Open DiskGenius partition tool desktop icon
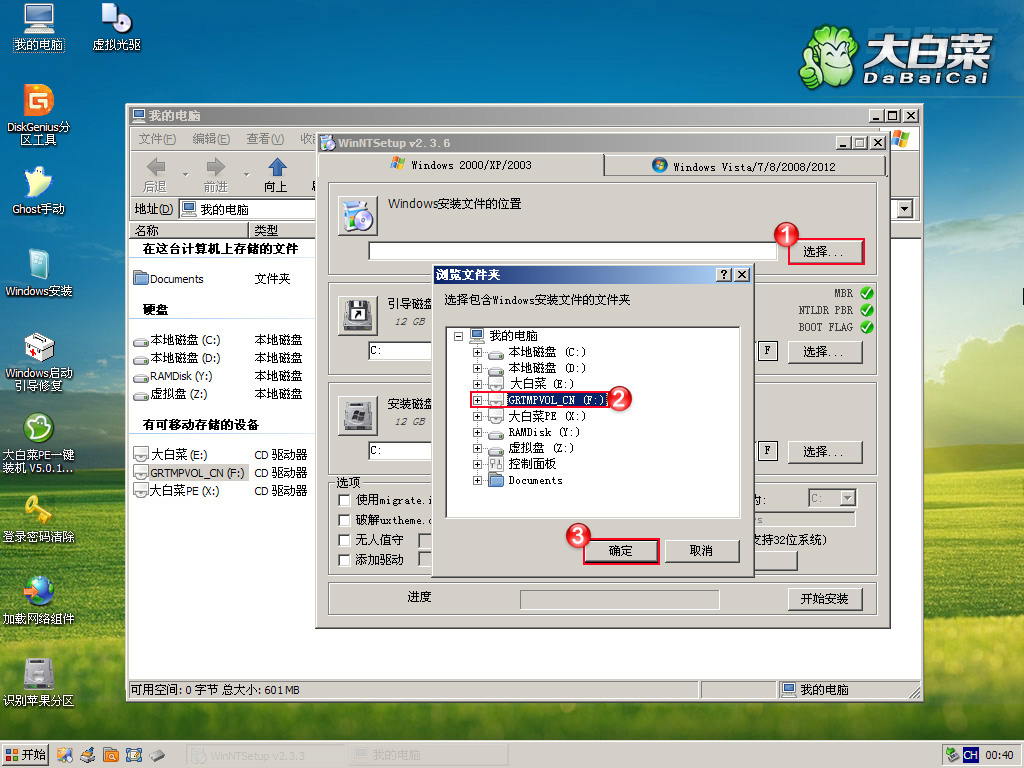The image size is (1024, 768). (x=38, y=101)
